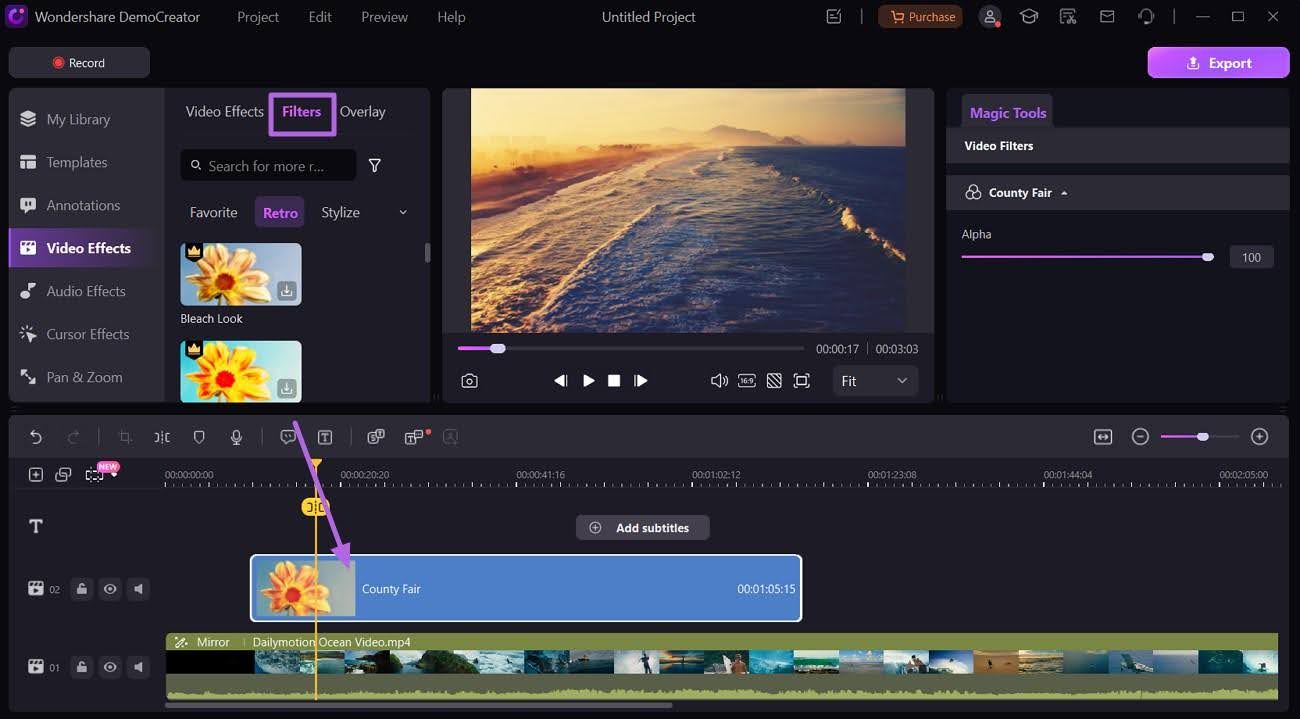Download the Bleach Look filter

[x=287, y=291]
